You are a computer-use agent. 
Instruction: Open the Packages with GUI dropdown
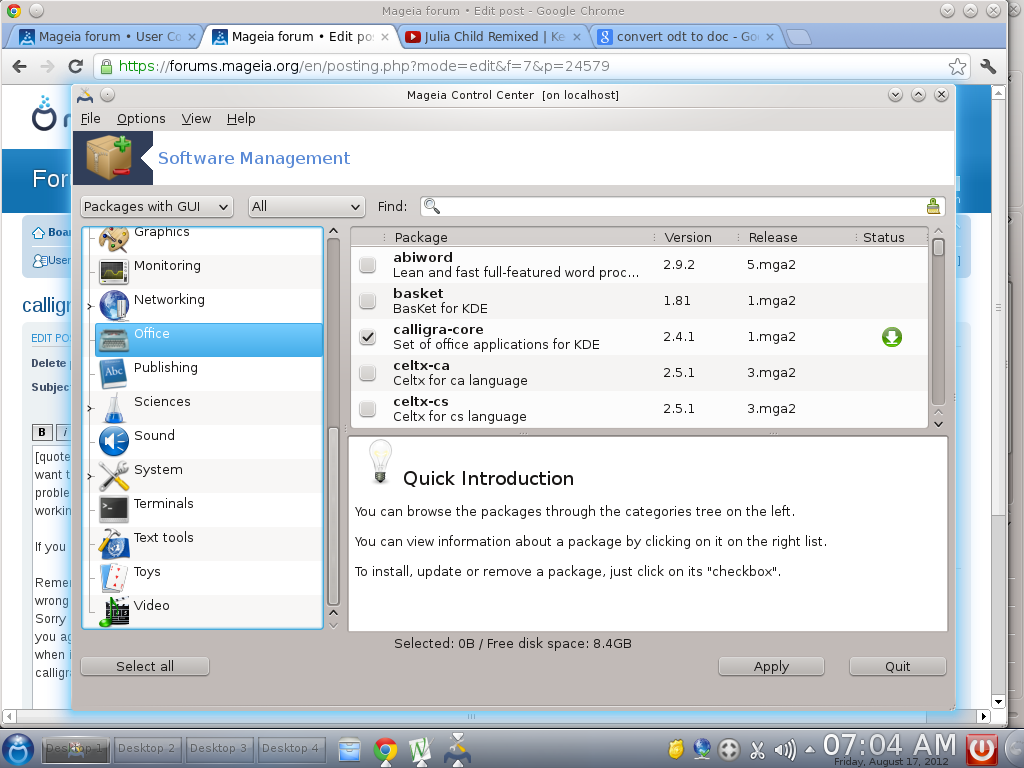pos(157,206)
